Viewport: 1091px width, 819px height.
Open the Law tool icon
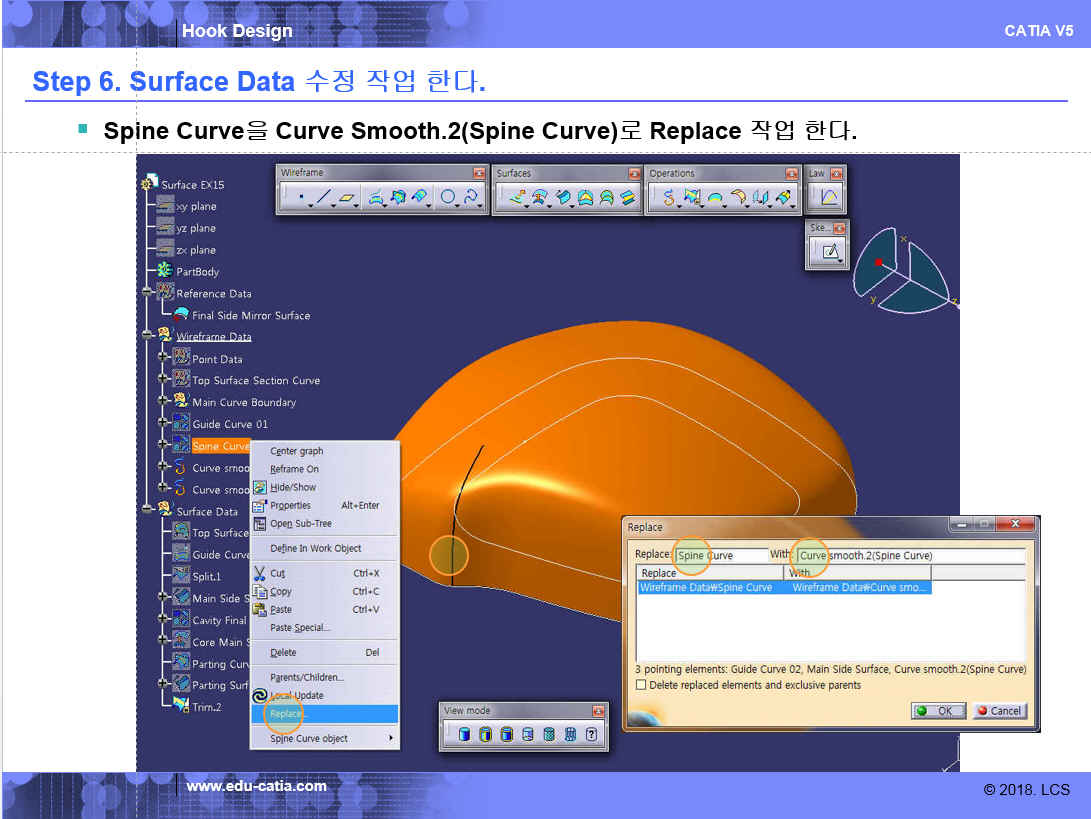829,198
